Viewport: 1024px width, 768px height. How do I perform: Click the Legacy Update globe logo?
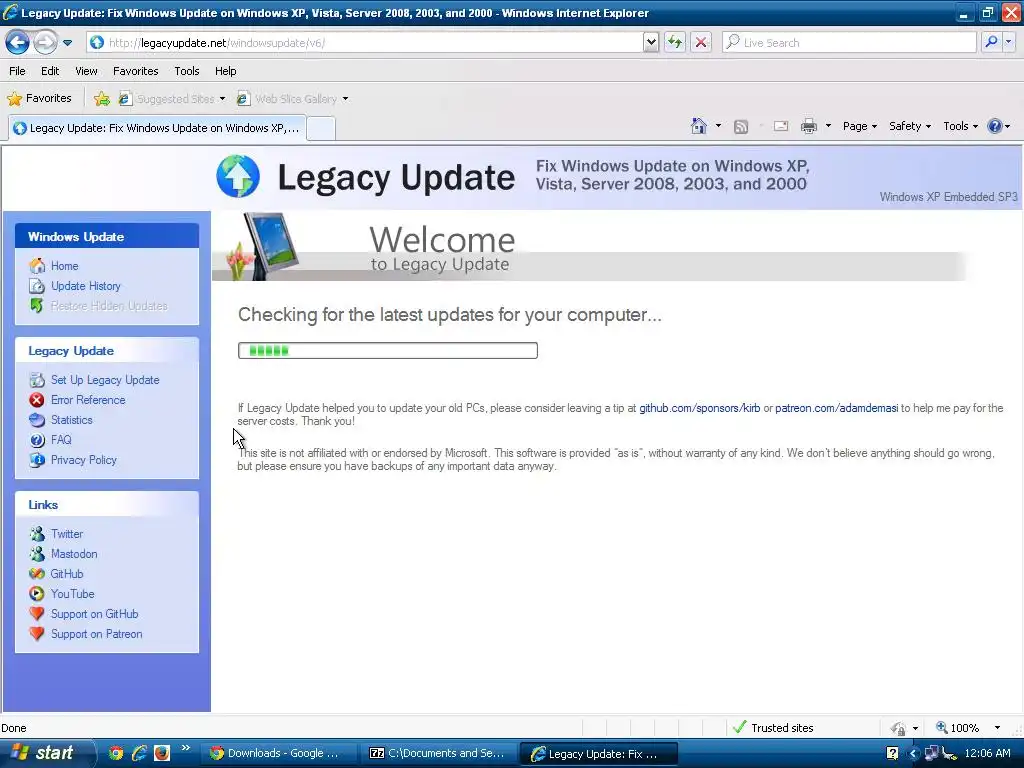pyautogui.click(x=238, y=176)
